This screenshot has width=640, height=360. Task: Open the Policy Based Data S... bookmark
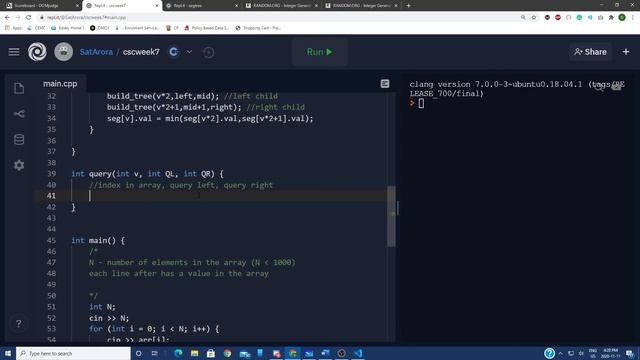click(x=207, y=28)
